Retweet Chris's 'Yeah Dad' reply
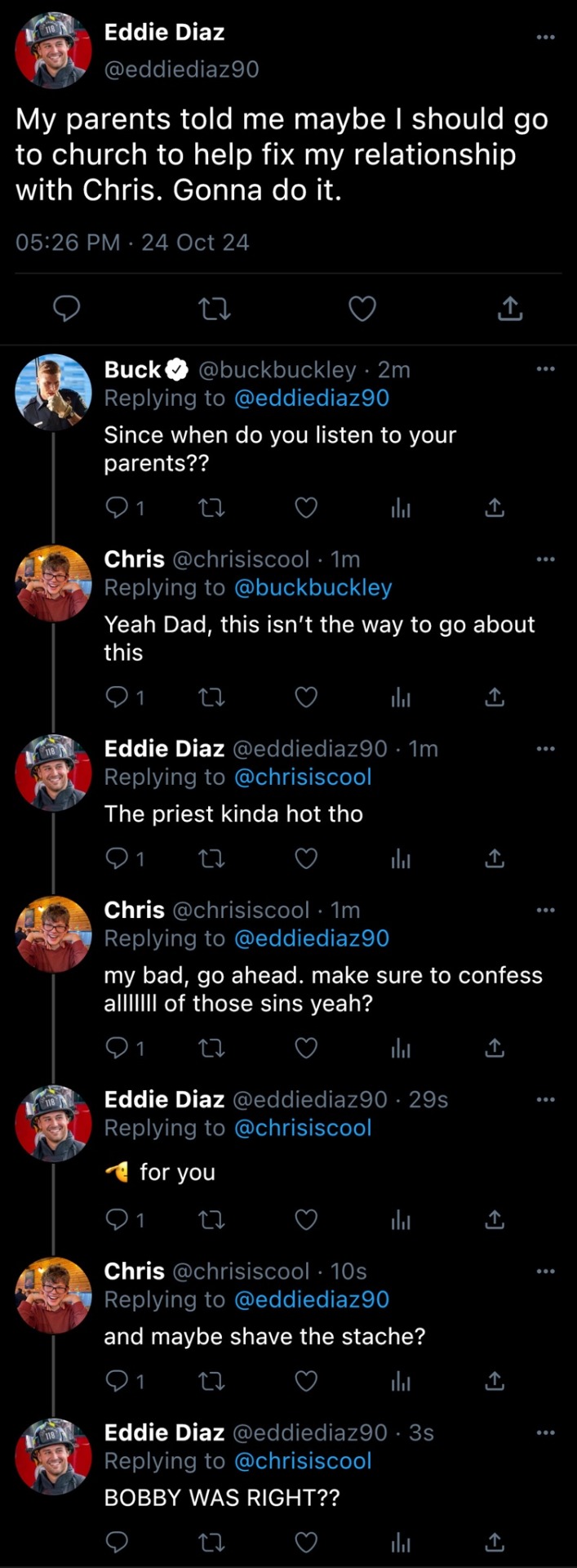Viewport: 577px width, 1568px height. pos(212,697)
